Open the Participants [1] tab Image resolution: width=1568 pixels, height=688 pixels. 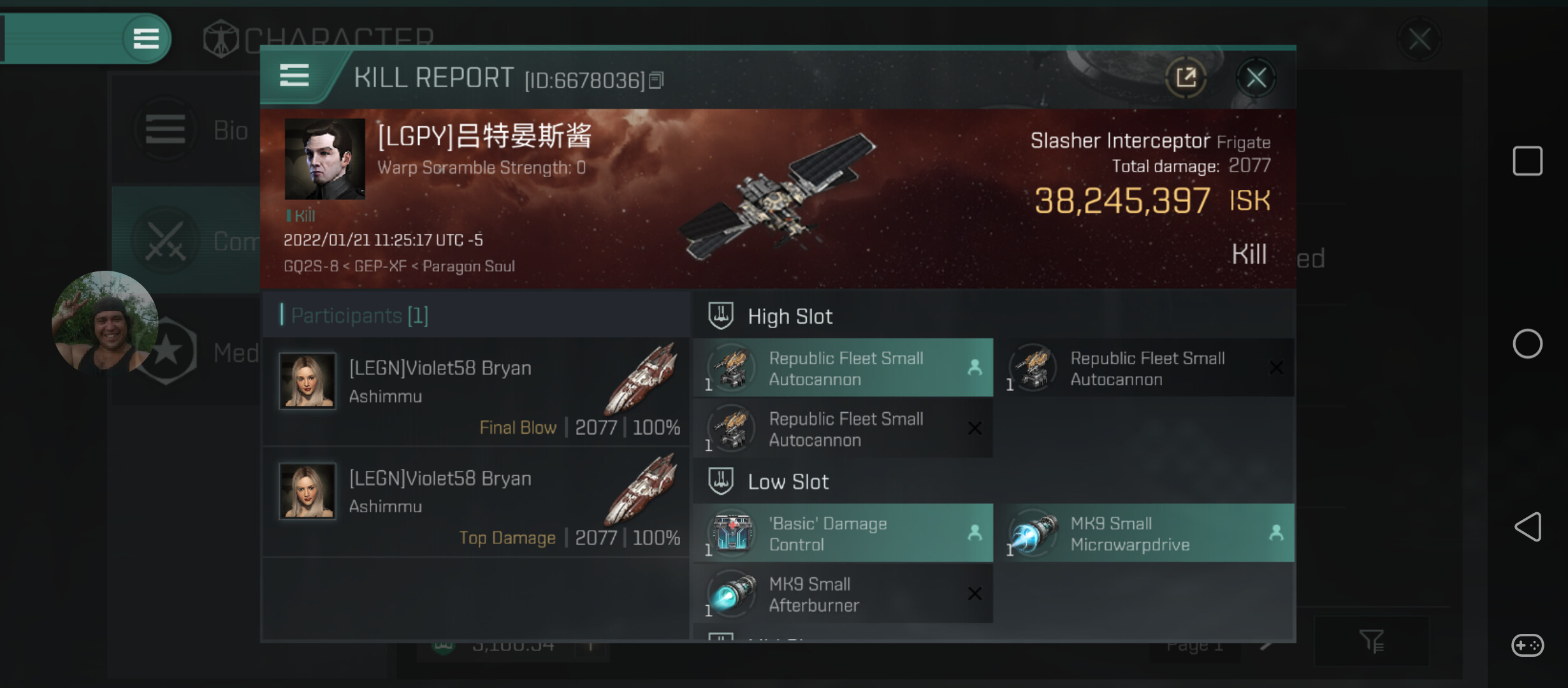tap(359, 315)
